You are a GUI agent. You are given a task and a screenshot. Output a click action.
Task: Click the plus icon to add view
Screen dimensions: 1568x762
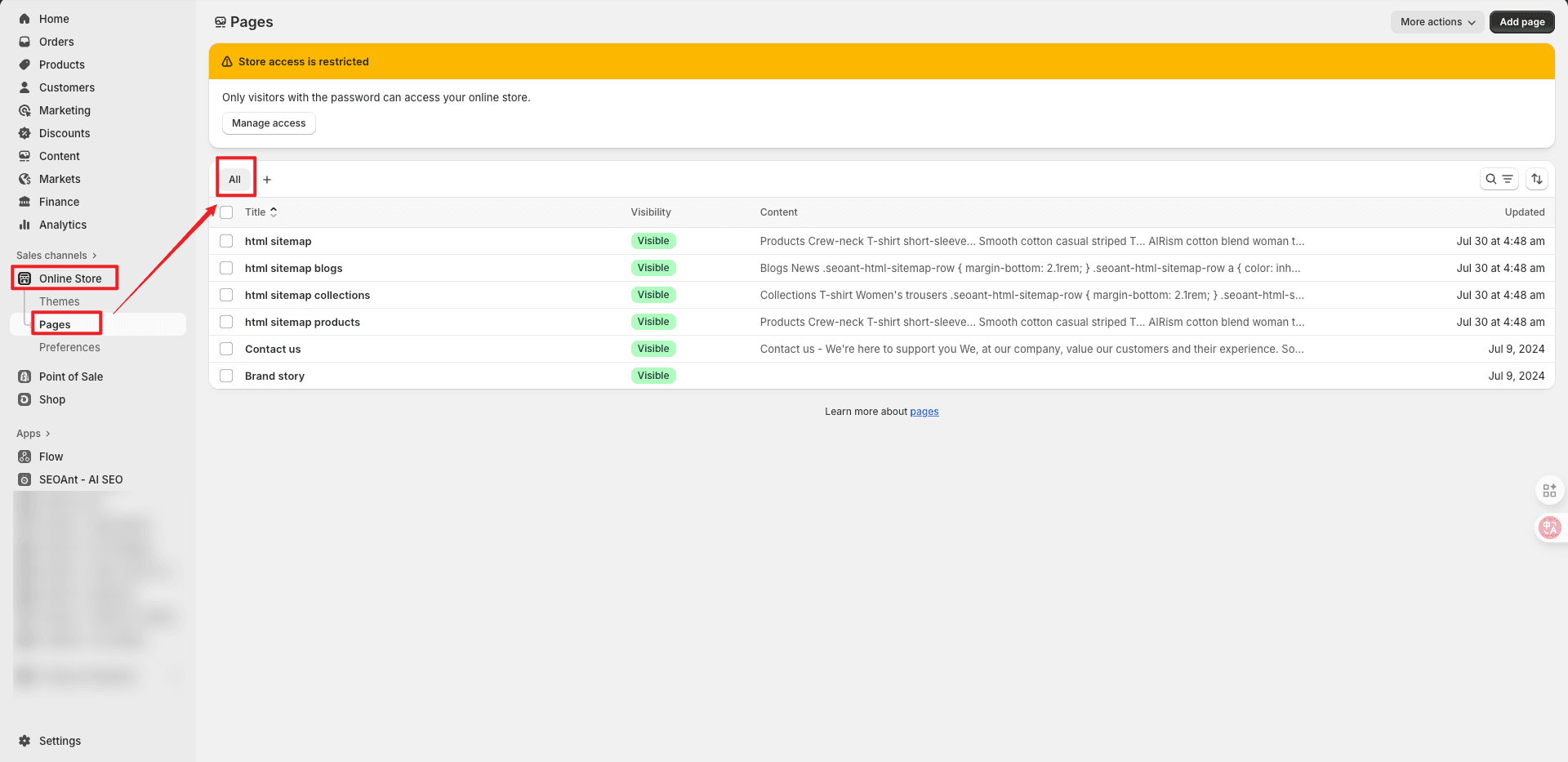click(267, 180)
